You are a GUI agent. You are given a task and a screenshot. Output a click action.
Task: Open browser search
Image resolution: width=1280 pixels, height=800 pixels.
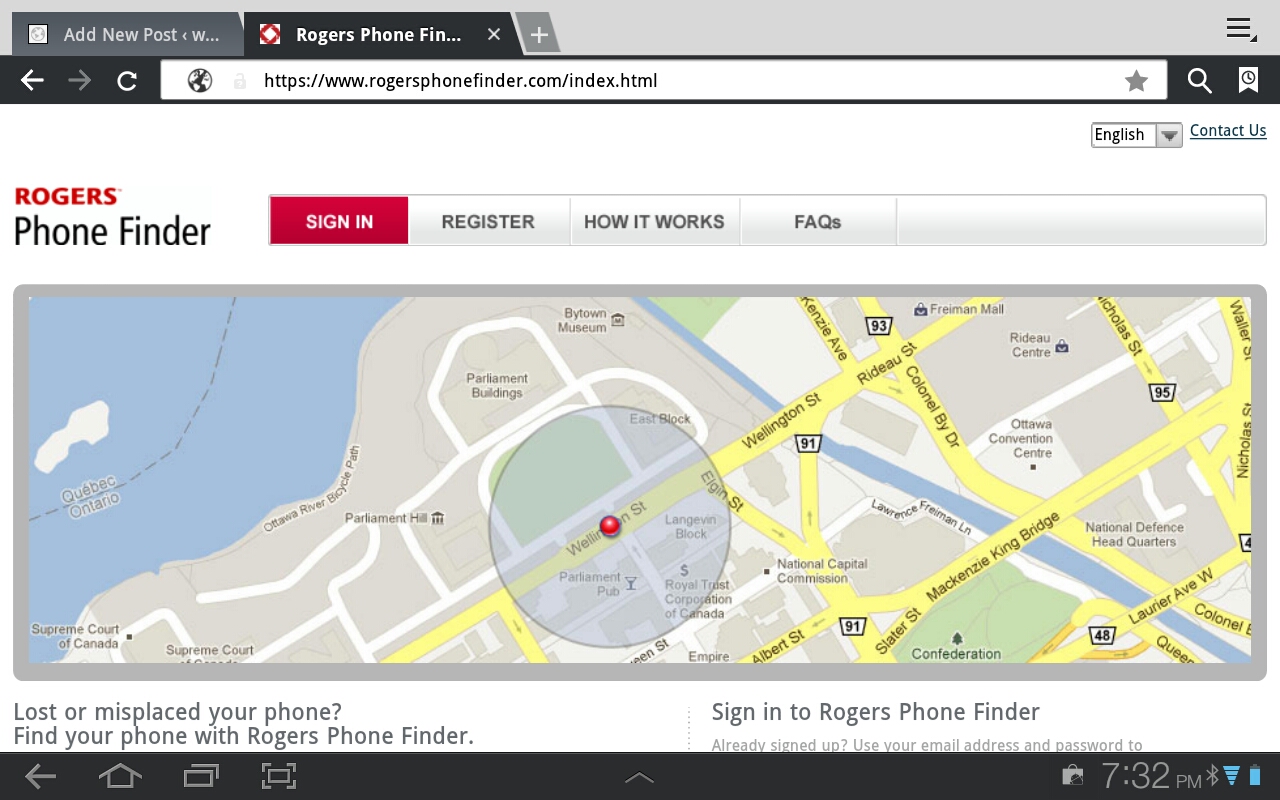[x=1198, y=80]
